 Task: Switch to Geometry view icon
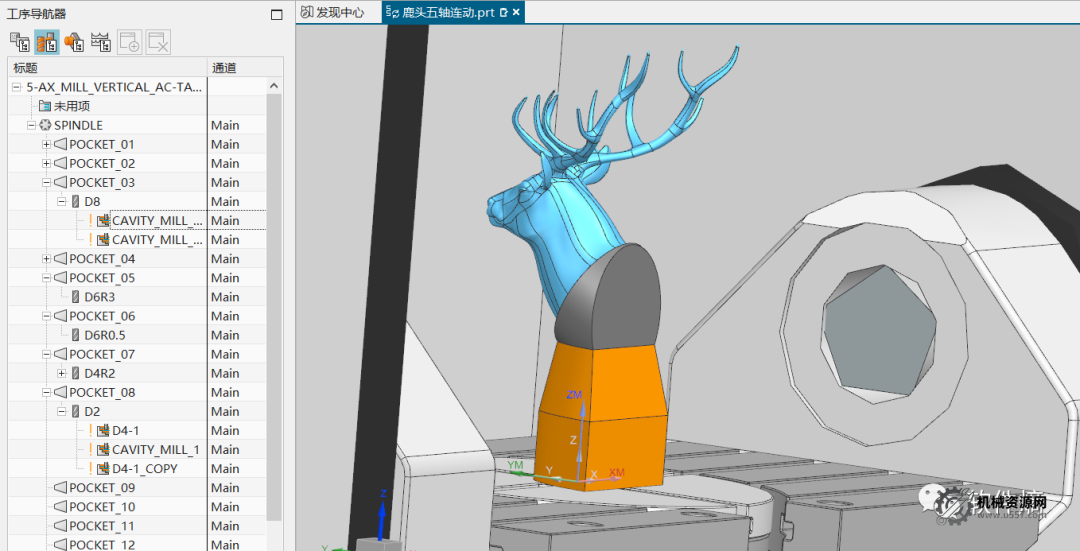74,42
